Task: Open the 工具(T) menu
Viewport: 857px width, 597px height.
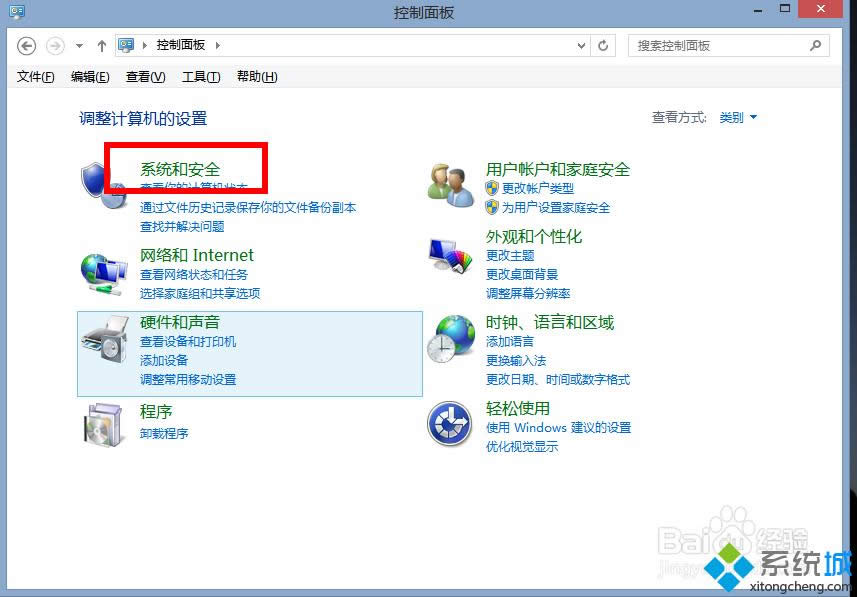Action: (x=200, y=76)
